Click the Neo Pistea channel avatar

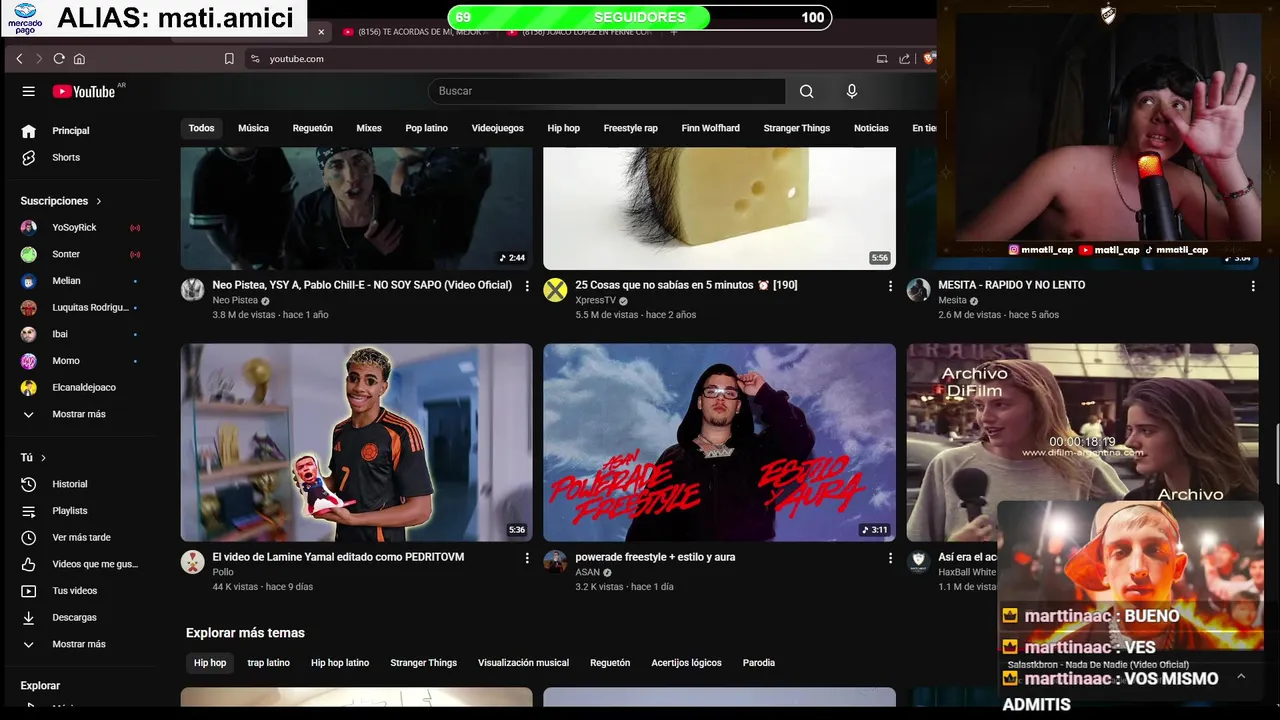click(x=192, y=290)
